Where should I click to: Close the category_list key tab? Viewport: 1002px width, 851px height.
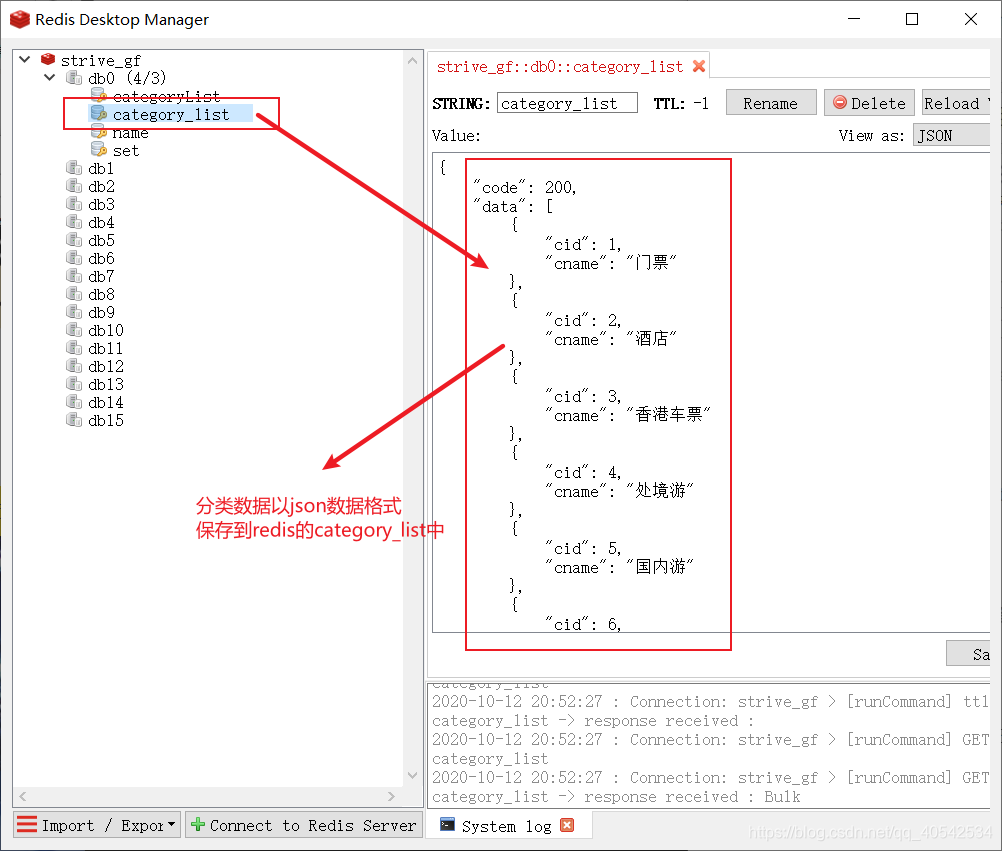[x=699, y=66]
